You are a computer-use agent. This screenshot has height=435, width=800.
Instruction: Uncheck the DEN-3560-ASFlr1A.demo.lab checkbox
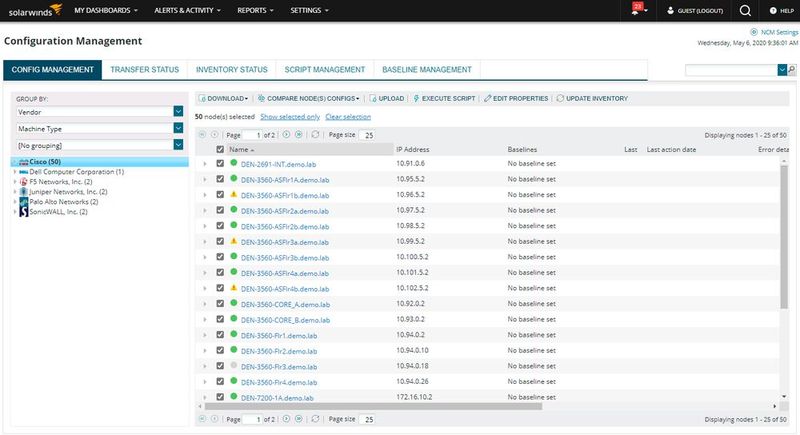tap(220, 179)
